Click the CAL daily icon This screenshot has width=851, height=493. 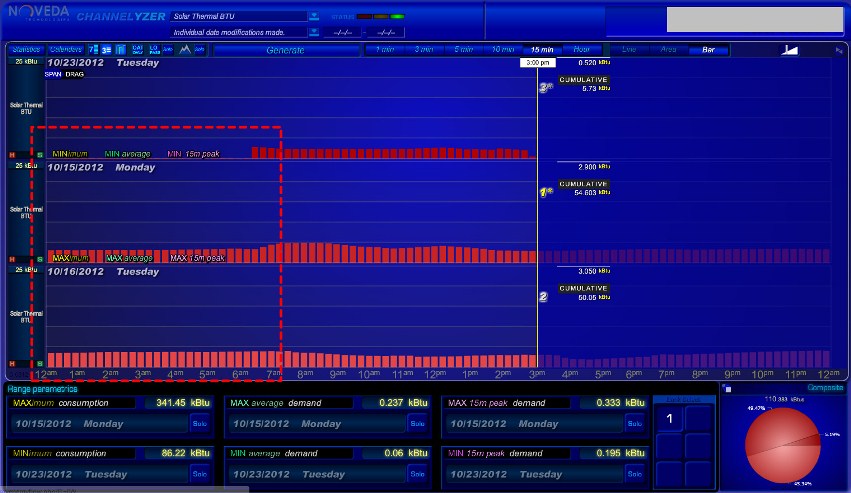tap(137, 49)
